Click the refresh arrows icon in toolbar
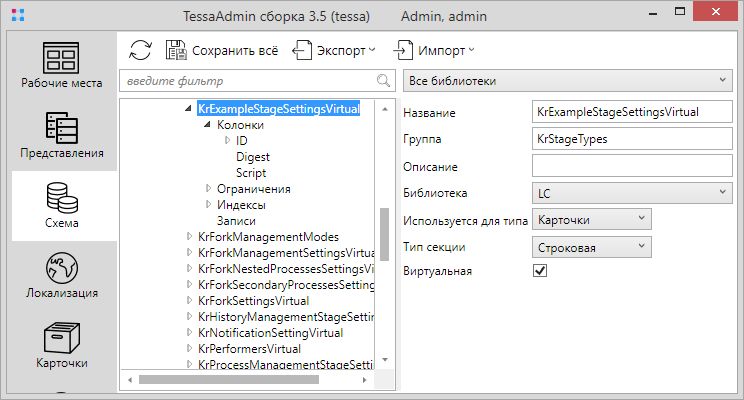 141,49
